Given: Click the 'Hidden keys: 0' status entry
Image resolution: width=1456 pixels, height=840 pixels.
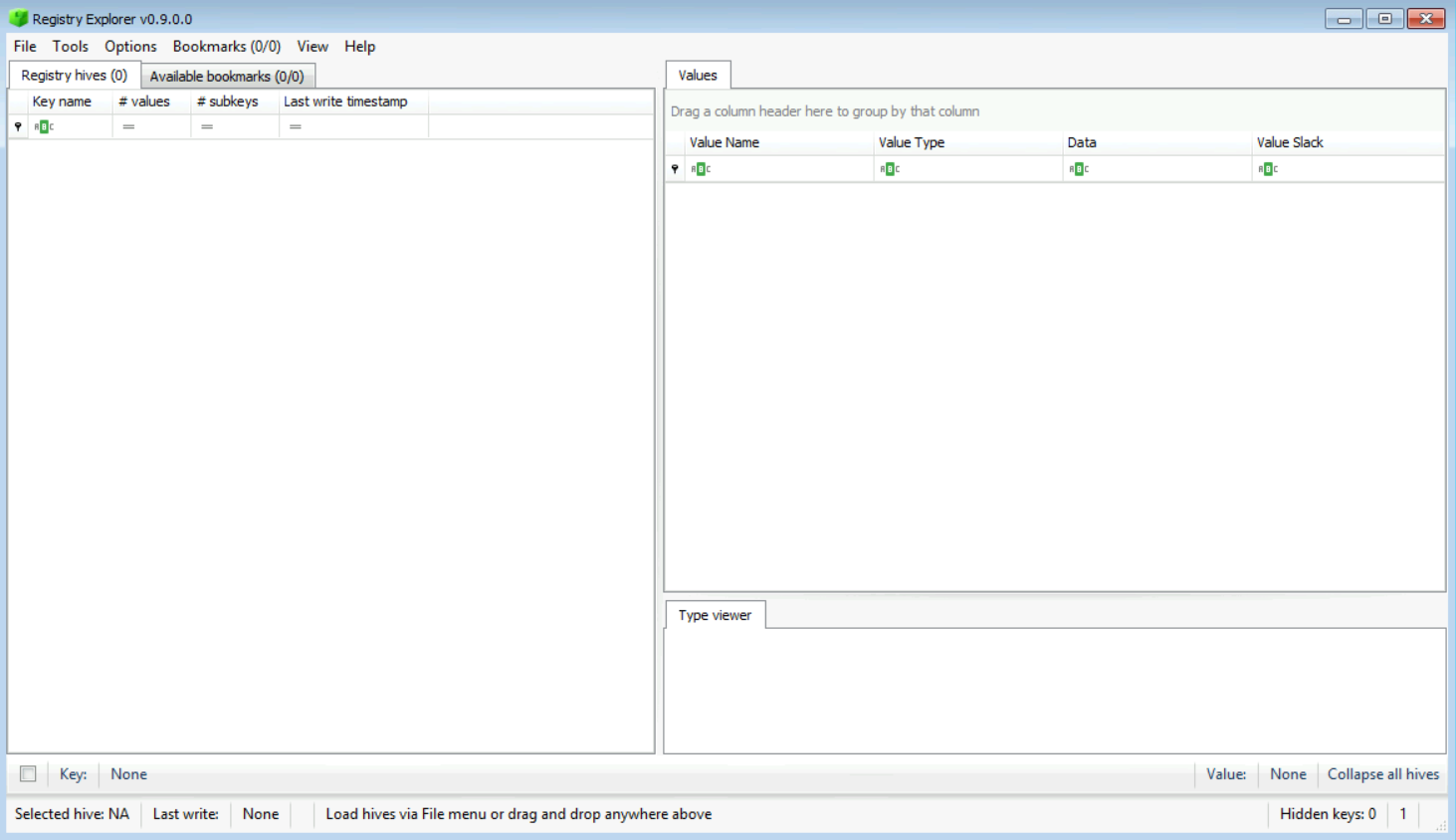Looking at the screenshot, I should 1328,814.
